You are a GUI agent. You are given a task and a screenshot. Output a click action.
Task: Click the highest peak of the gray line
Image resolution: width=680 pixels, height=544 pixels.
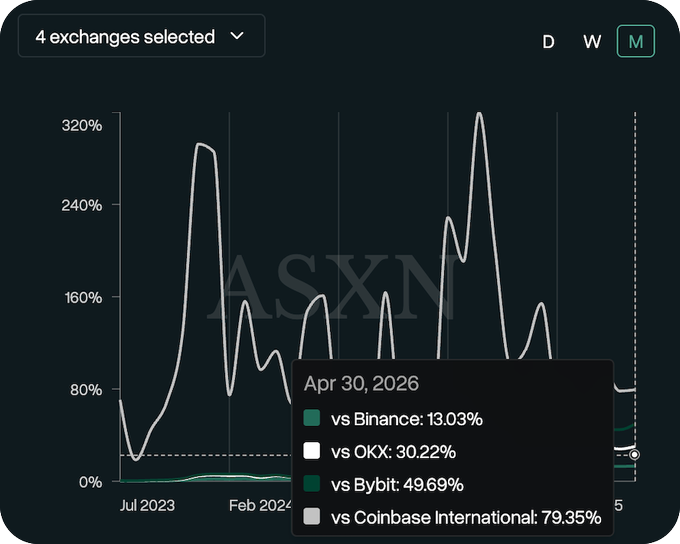coord(479,114)
